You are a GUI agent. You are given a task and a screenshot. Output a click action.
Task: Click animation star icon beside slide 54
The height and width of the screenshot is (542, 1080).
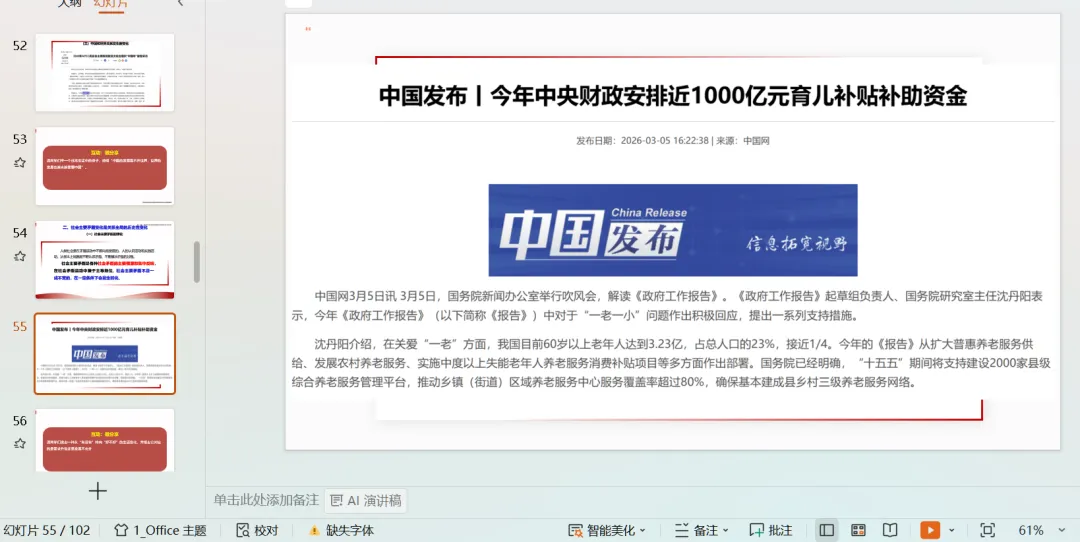(x=19, y=257)
